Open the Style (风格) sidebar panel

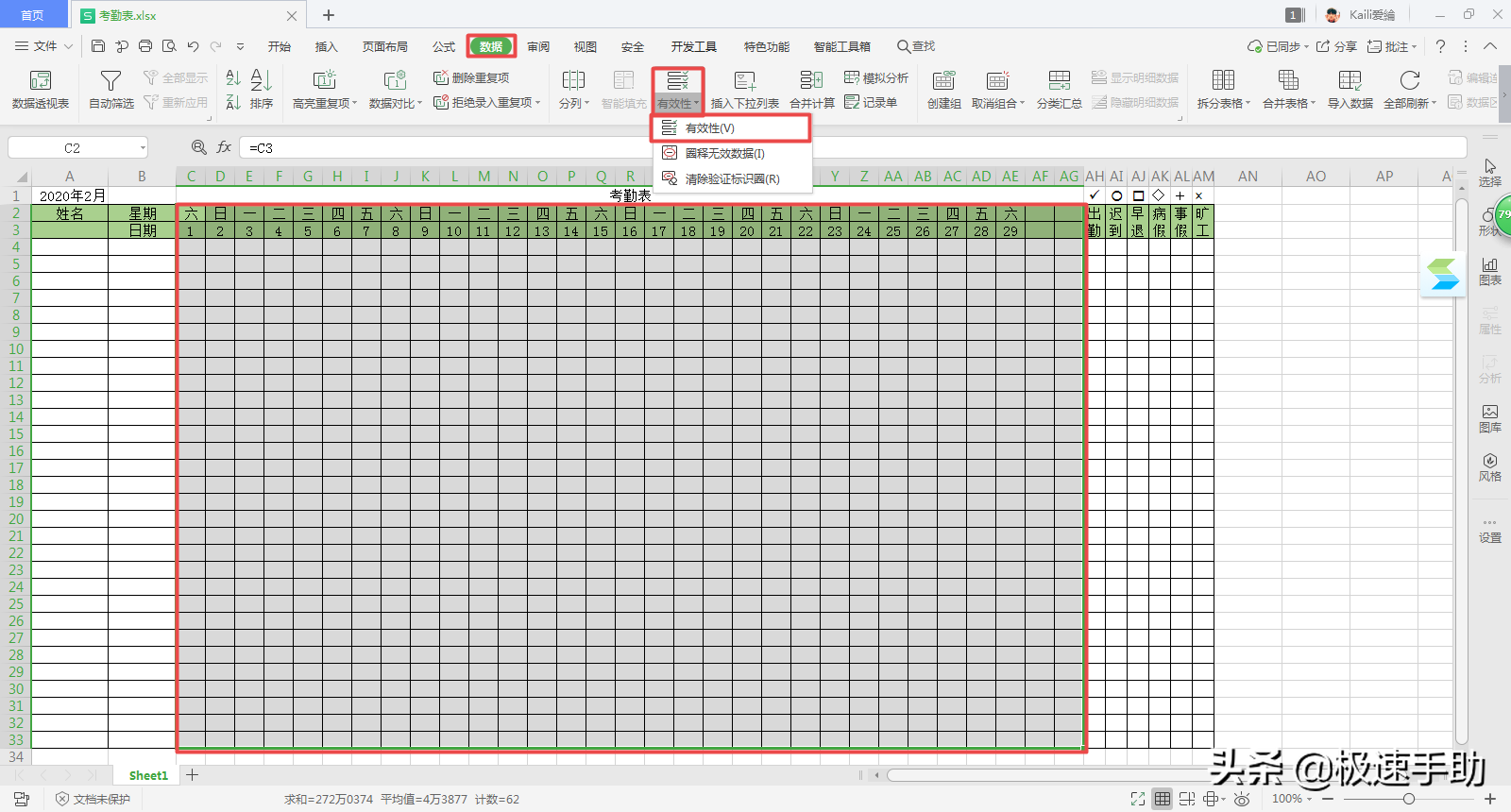pos(1490,467)
